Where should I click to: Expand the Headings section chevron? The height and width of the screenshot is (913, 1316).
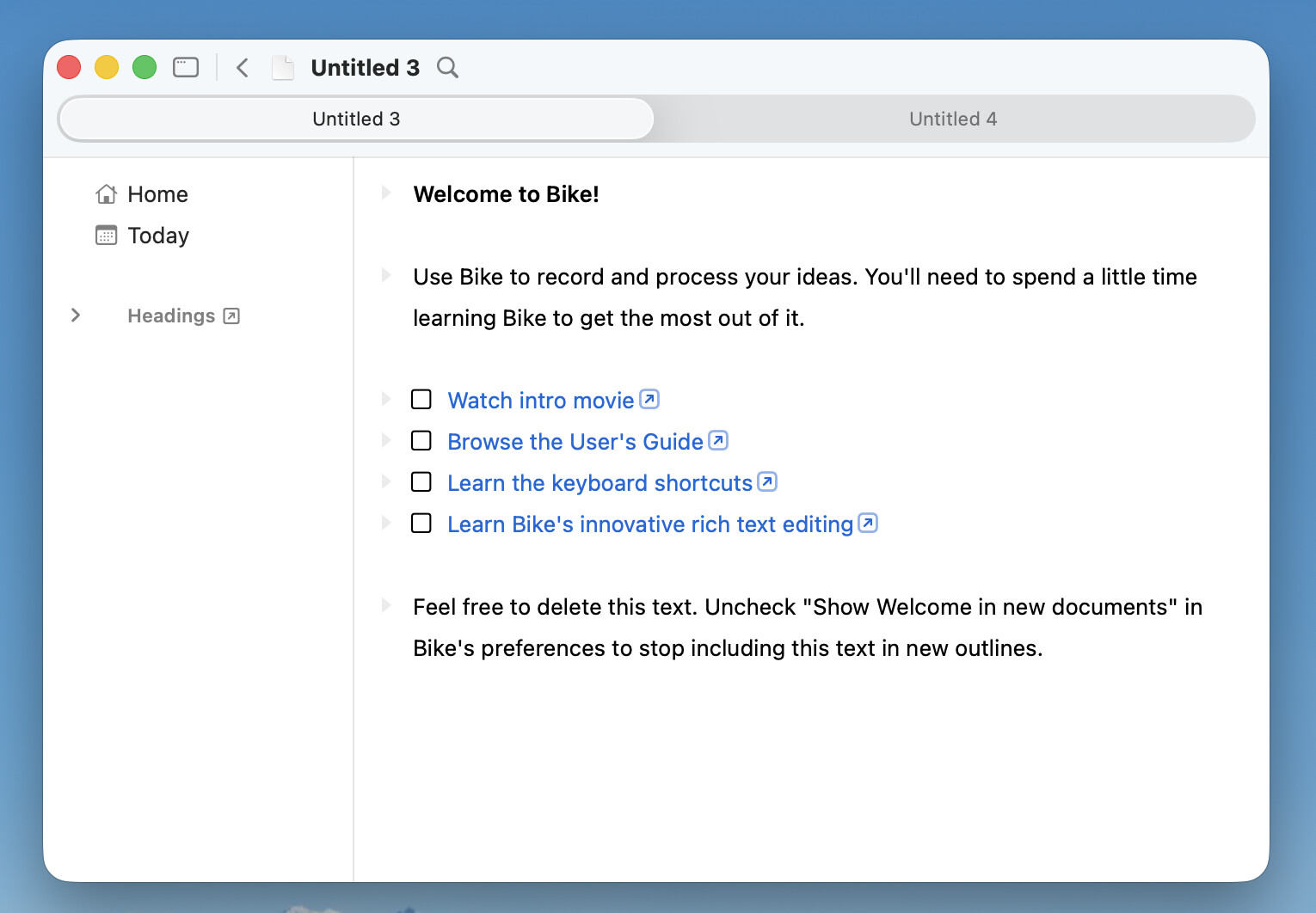(76, 316)
